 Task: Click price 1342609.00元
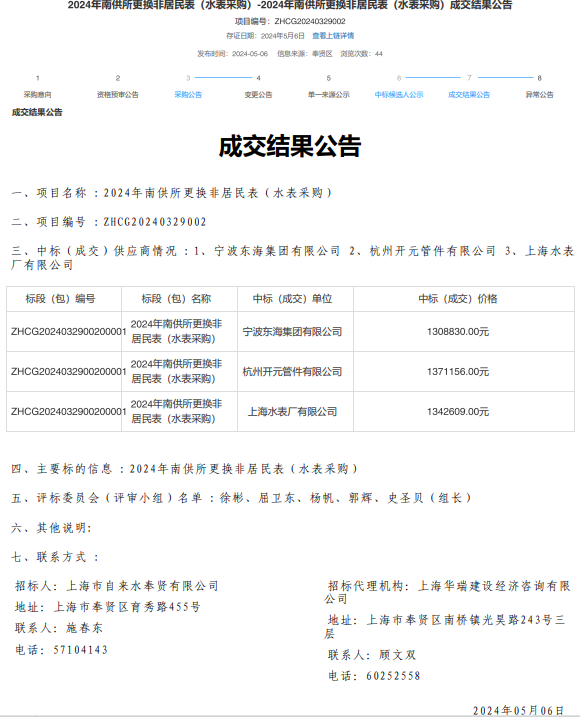click(x=458, y=412)
